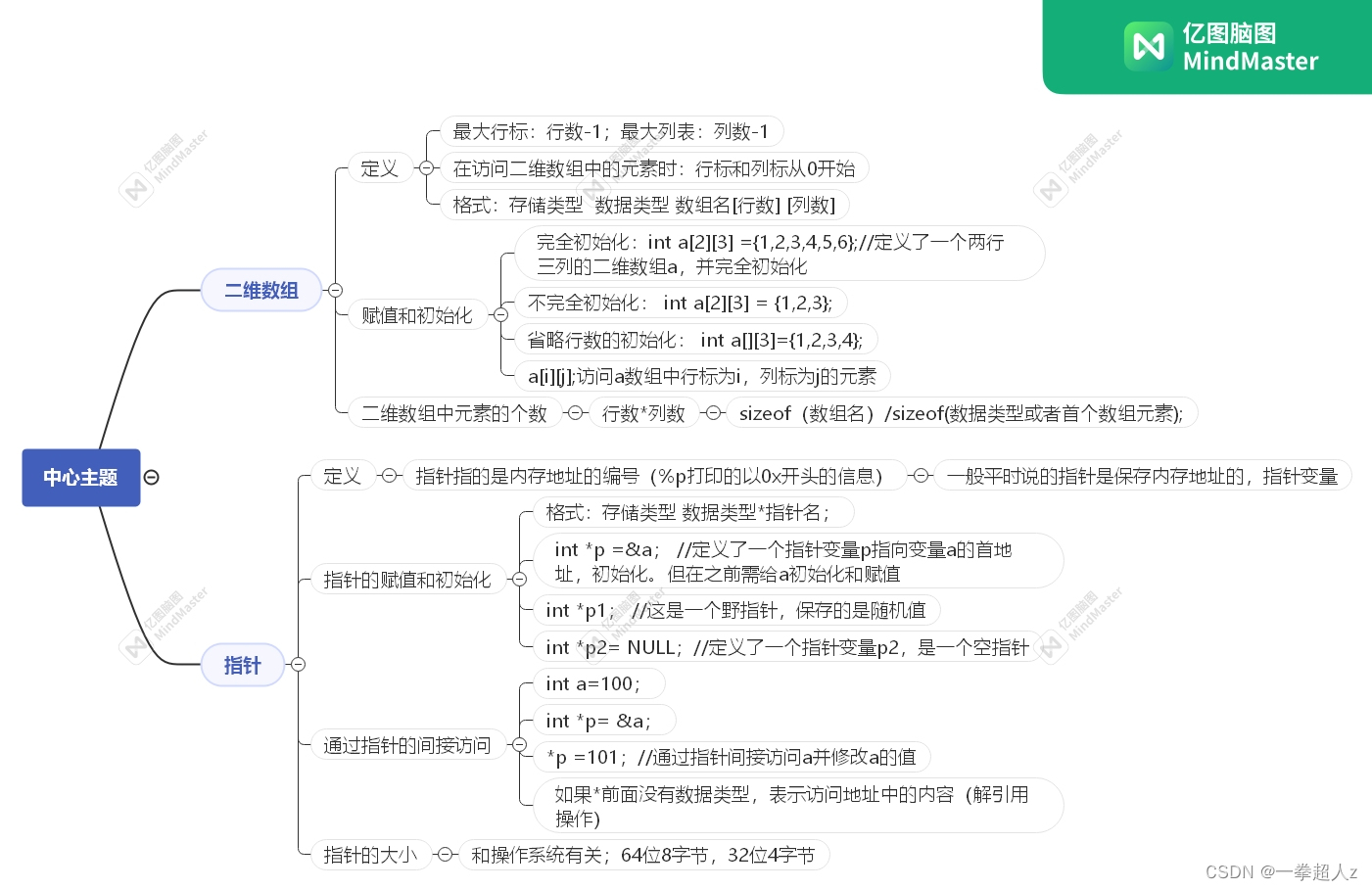This screenshot has width=1372, height=890.
Task: Select node 最大行标：行数-1
Action: [x=611, y=131]
